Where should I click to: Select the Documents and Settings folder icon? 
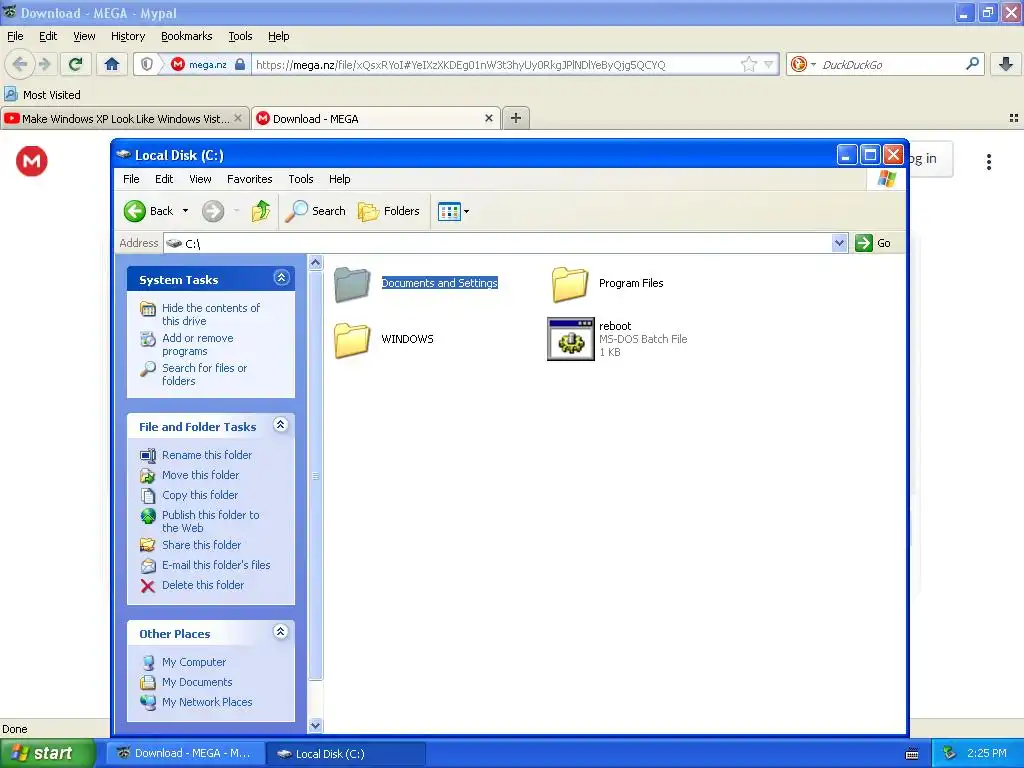[353, 283]
